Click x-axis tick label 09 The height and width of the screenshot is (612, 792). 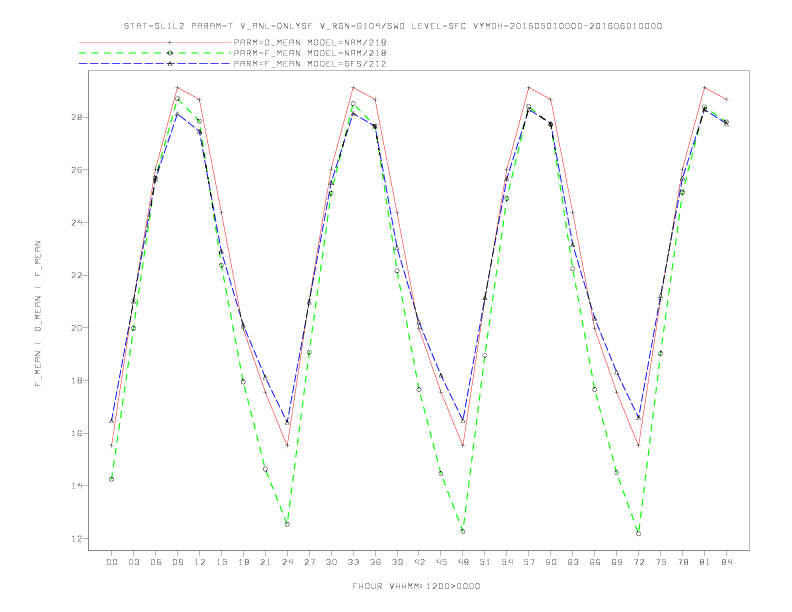177,562
